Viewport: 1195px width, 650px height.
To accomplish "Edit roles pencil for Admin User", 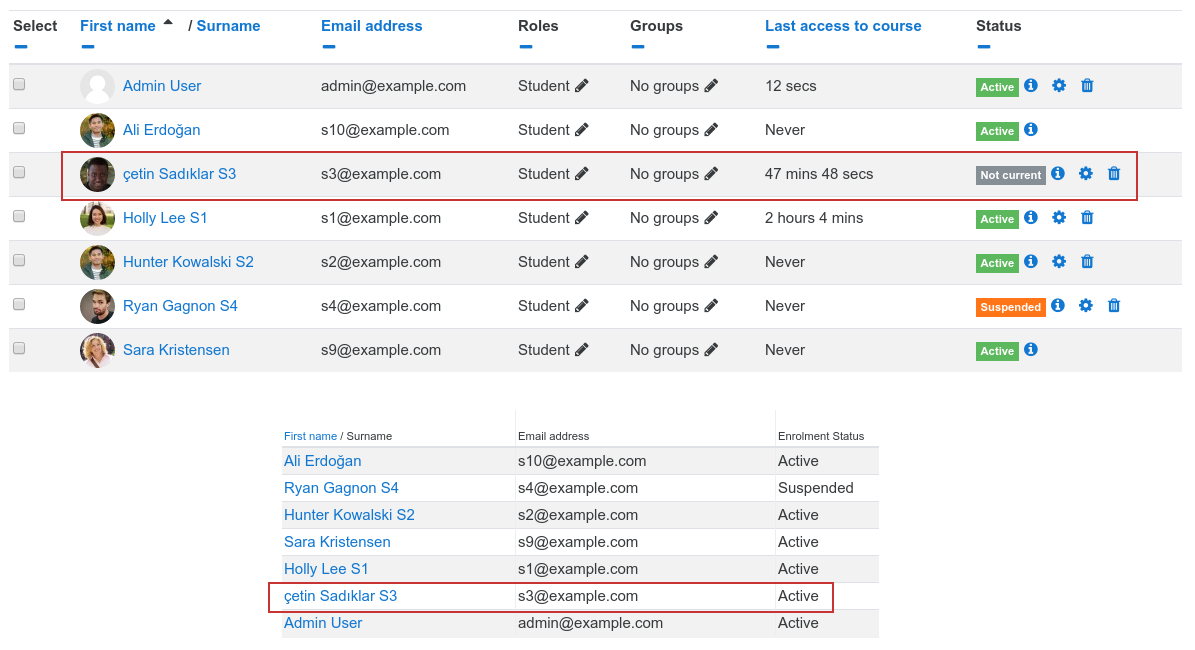I will click(581, 86).
